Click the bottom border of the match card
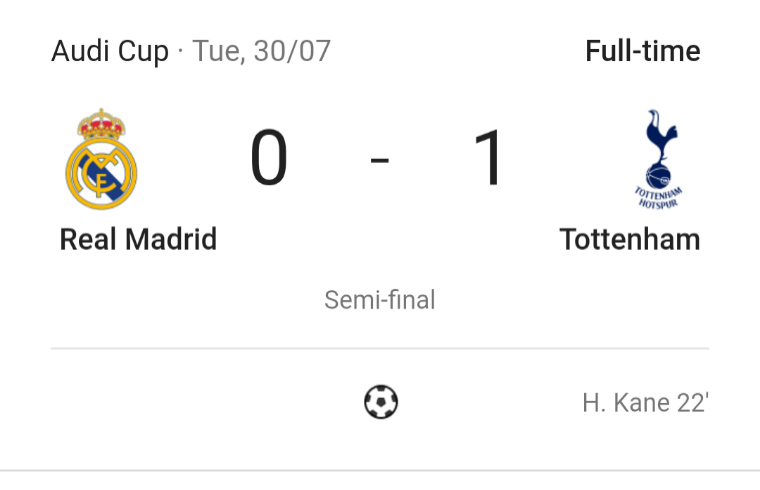The width and height of the screenshot is (760, 490). [x=380, y=470]
